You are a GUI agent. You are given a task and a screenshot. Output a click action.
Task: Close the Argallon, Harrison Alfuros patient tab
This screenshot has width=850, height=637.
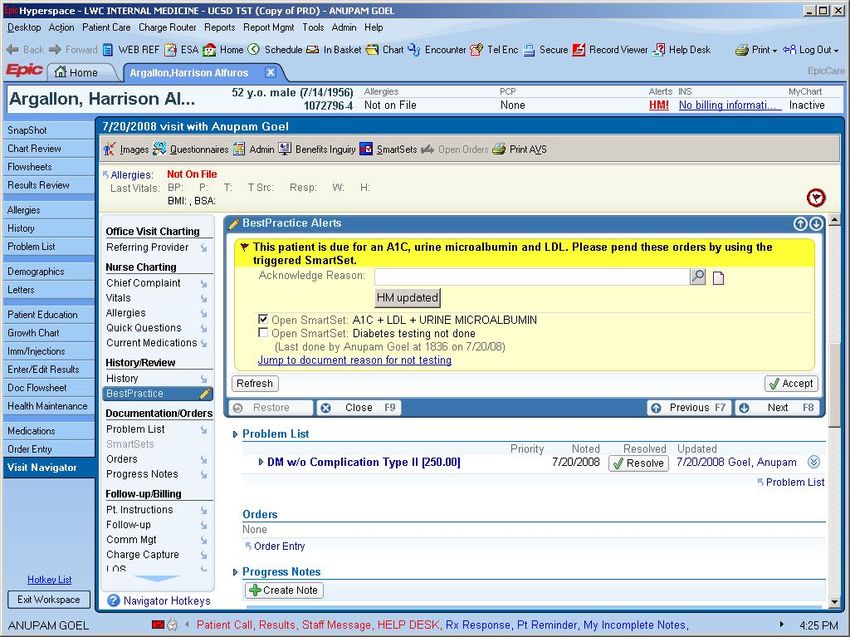(x=271, y=72)
